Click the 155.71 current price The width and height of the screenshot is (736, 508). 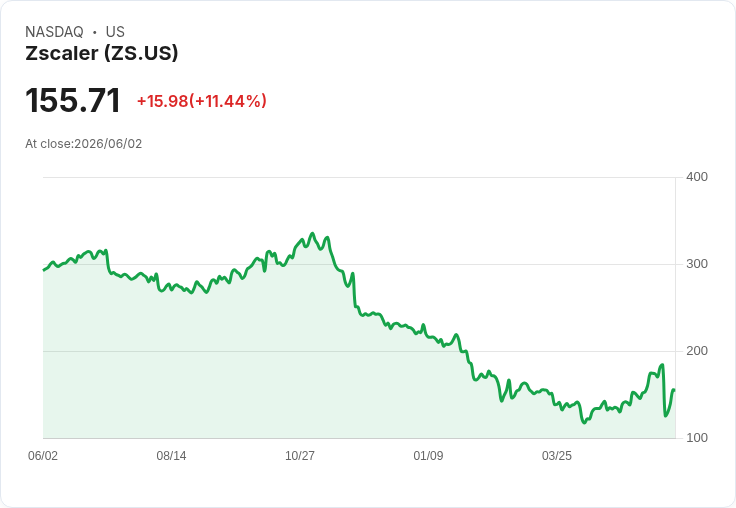click(x=73, y=100)
